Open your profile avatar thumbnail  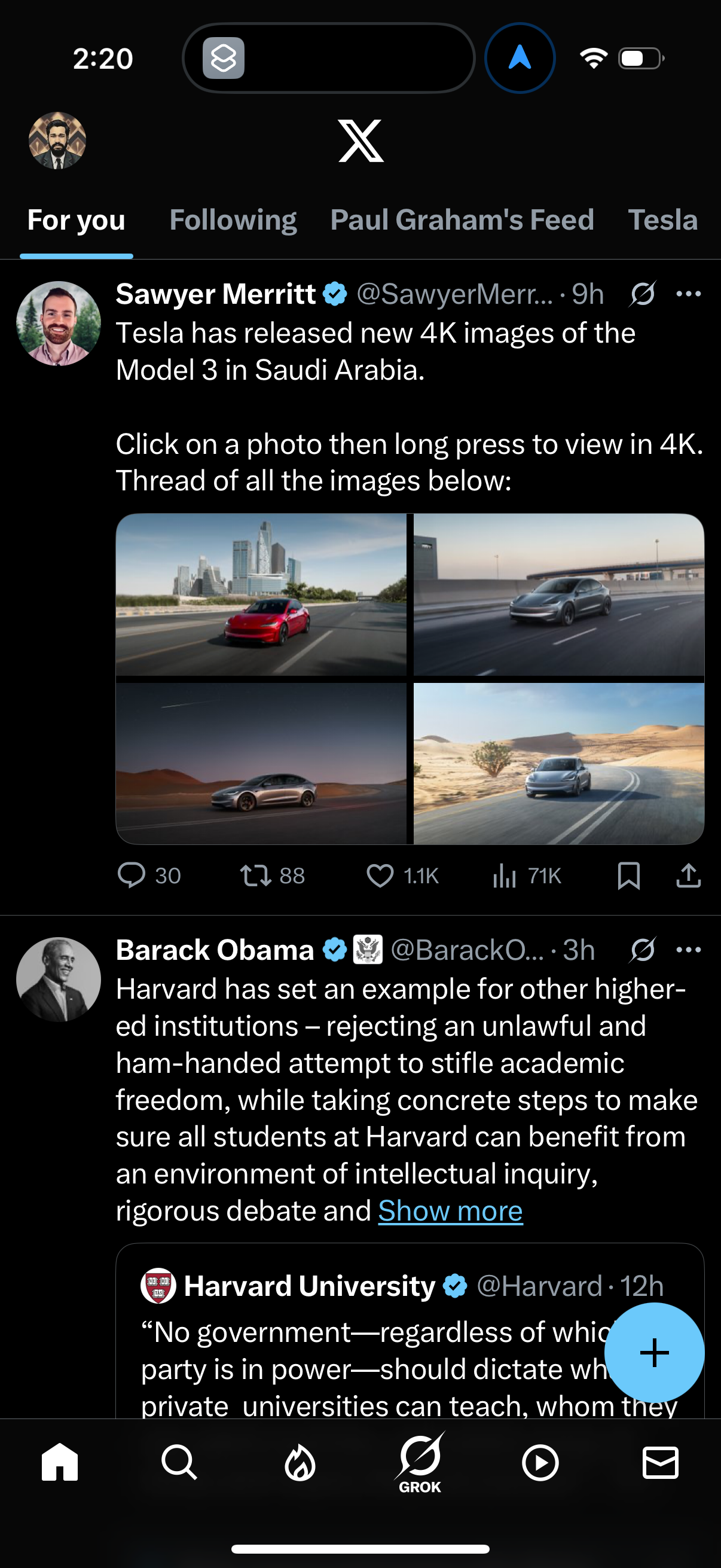[58, 141]
